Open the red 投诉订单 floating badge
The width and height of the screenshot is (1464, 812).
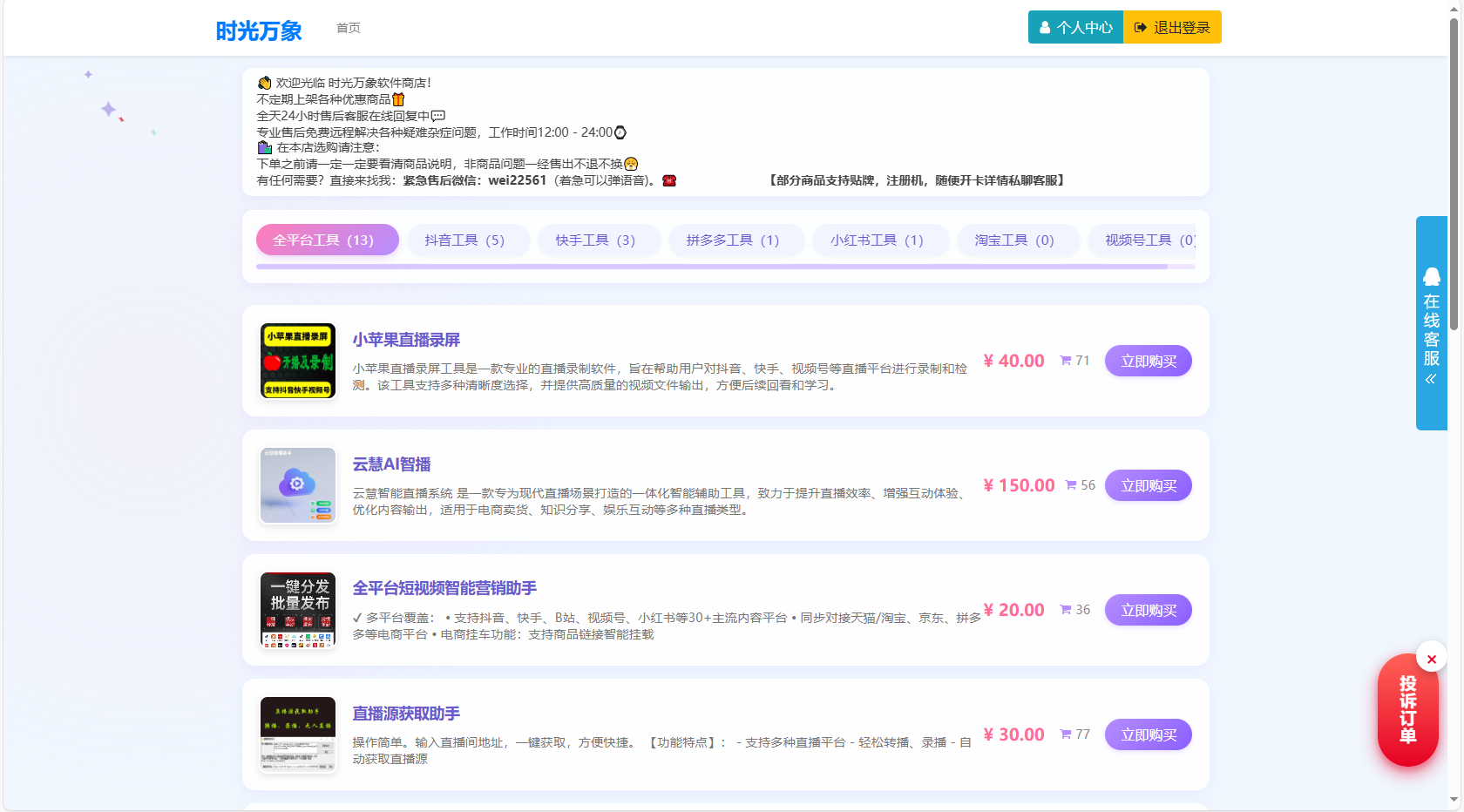click(x=1407, y=711)
